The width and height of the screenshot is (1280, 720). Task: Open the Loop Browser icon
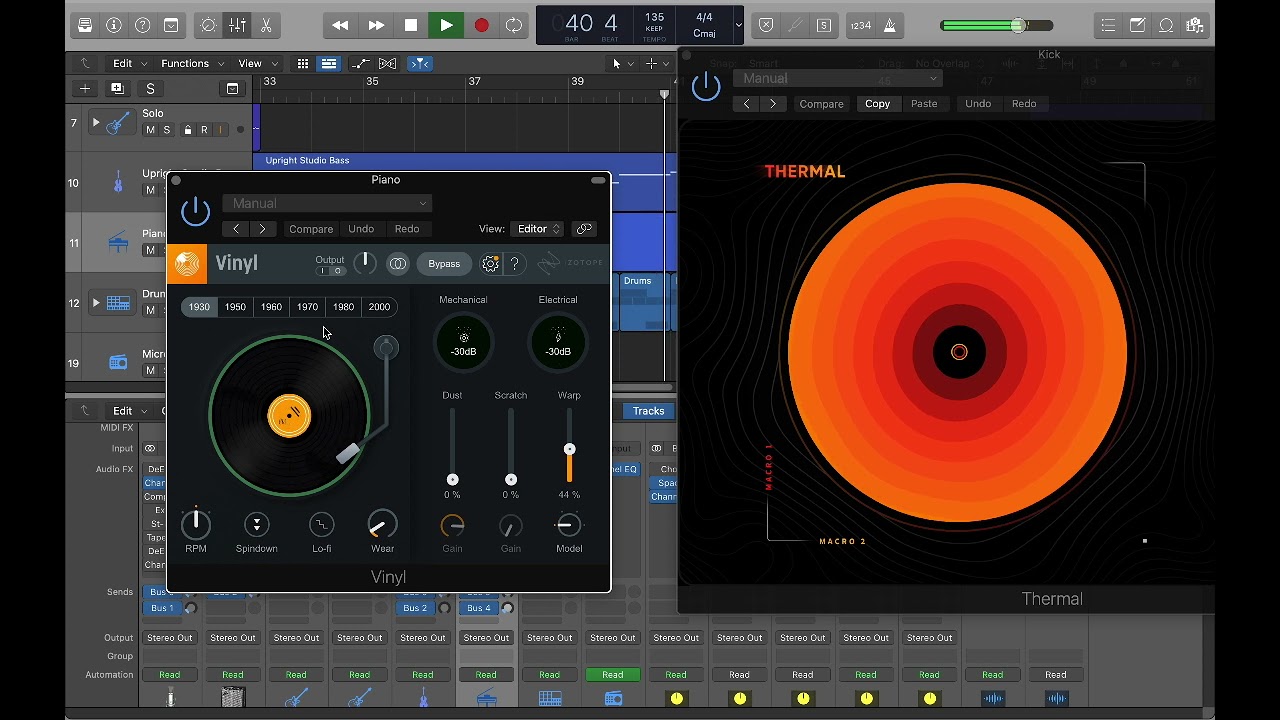[1166, 25]
